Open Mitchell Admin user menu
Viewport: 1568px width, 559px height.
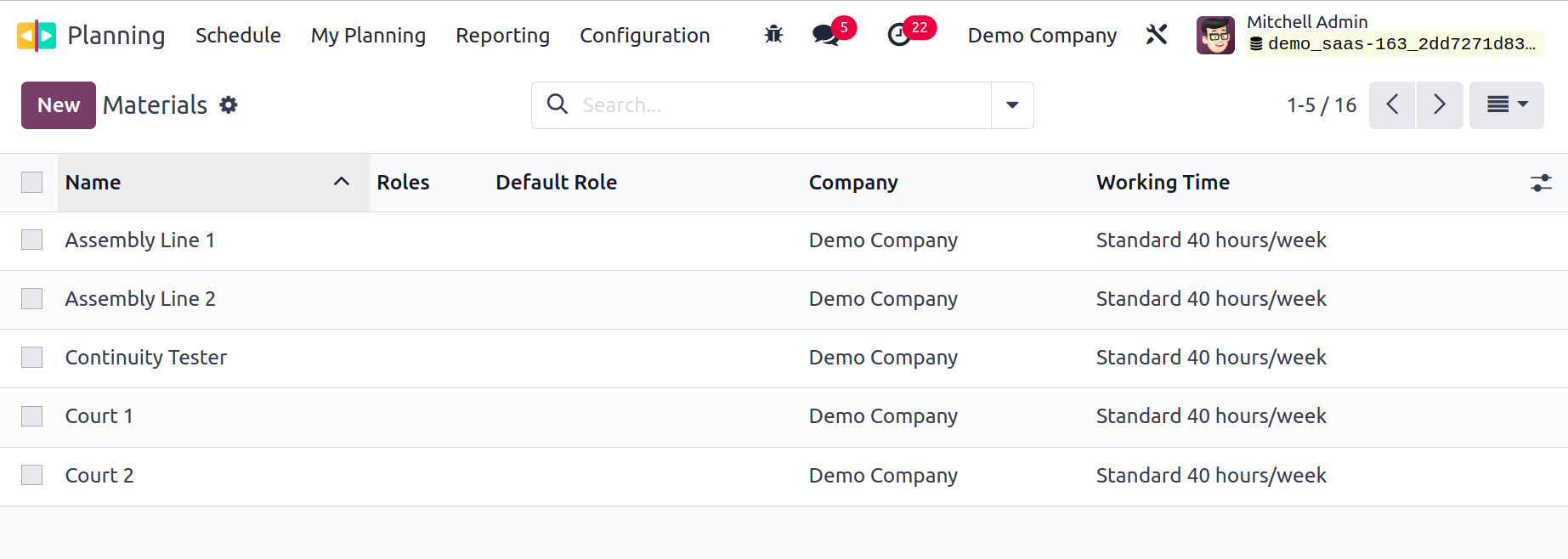coord(1370,35)
